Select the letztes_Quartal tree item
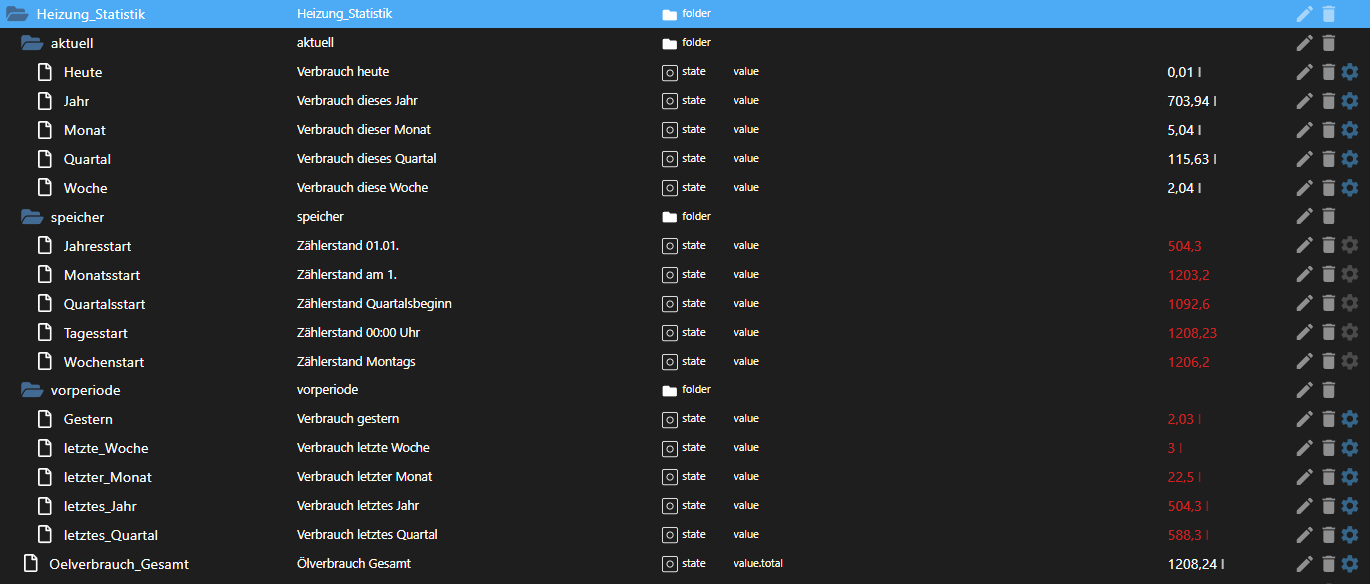 click(111, 535)
